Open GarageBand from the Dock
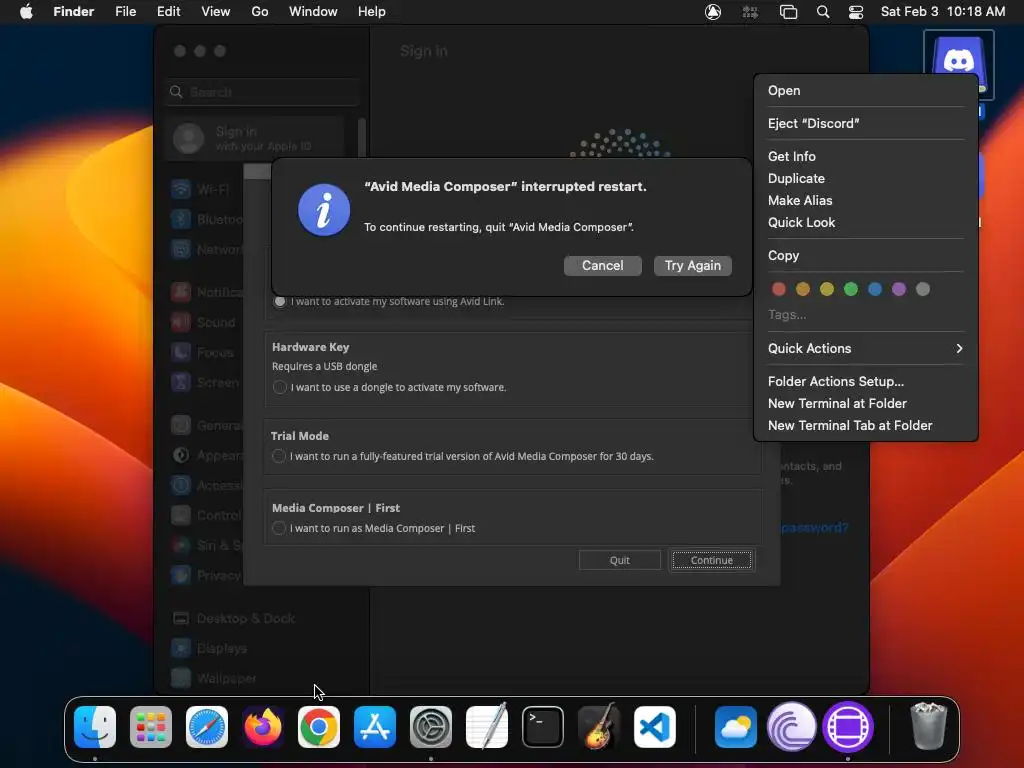1024x768 pixels. click(599, 727)
